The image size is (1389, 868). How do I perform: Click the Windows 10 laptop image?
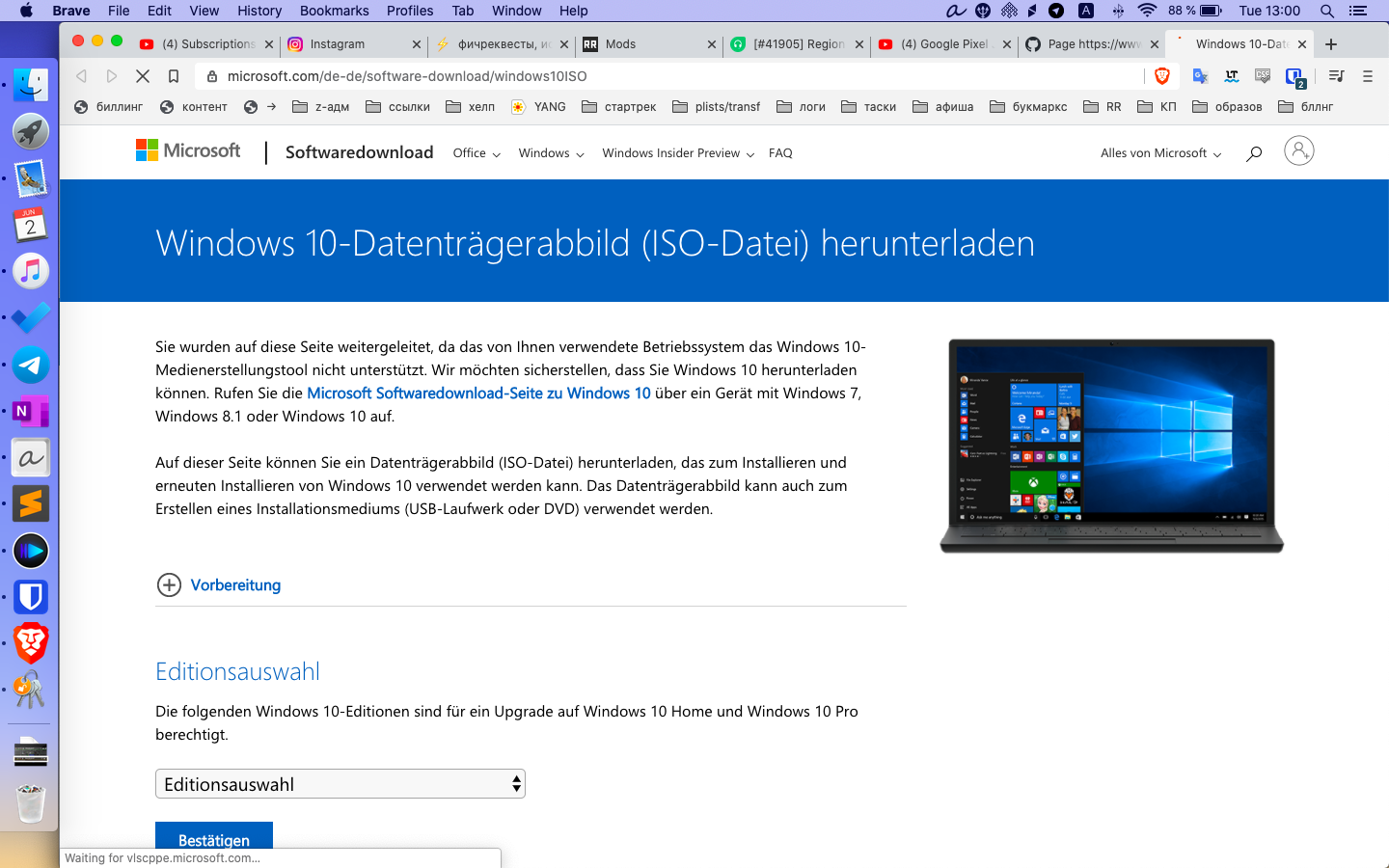1112,446
